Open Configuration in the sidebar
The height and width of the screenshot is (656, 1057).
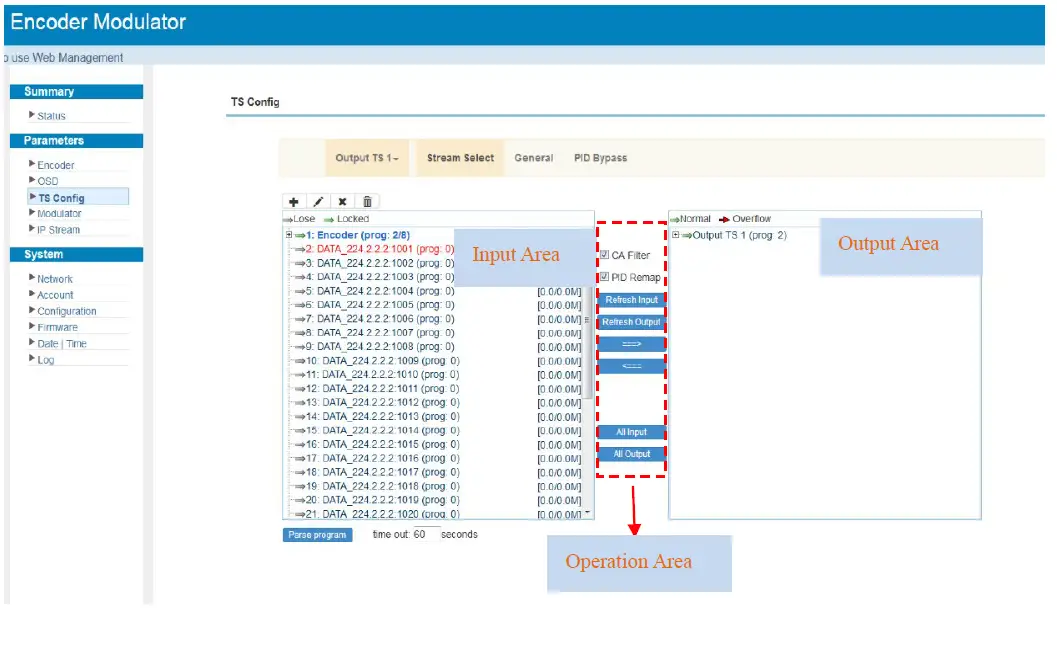point(66,311)
